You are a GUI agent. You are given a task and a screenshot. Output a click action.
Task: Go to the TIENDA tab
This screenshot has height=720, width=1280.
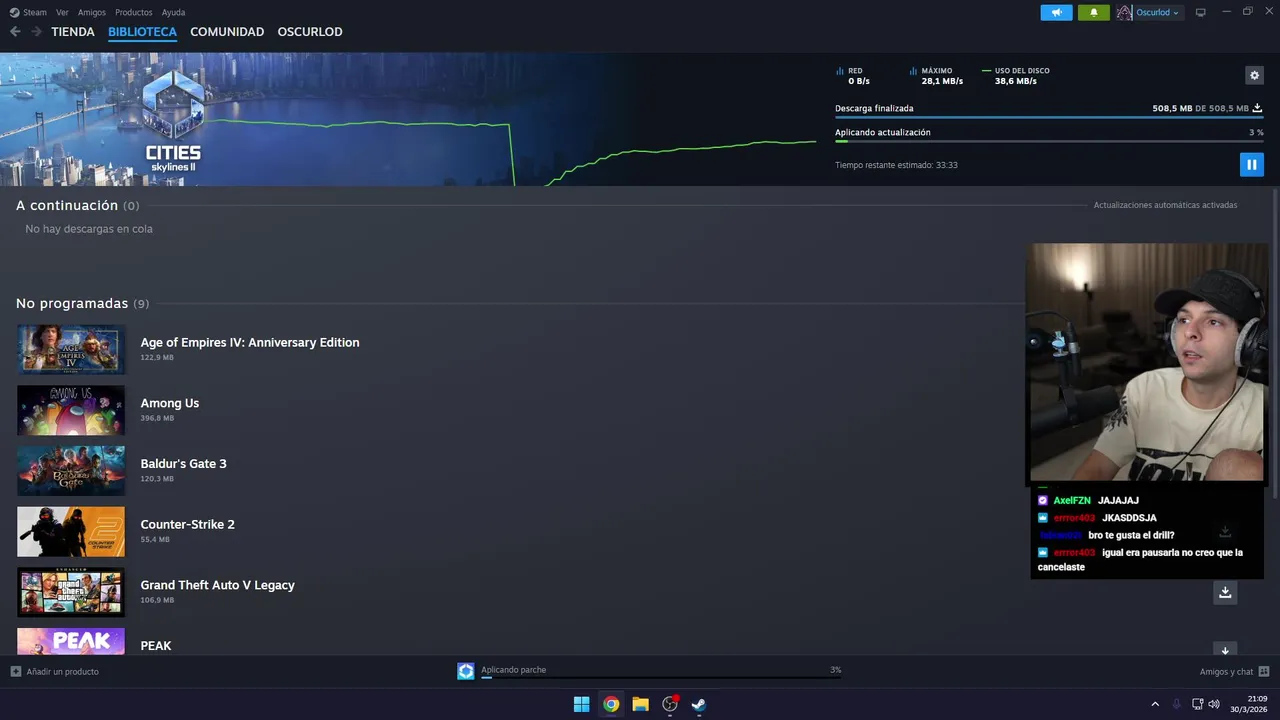click(x=73, y=32)
